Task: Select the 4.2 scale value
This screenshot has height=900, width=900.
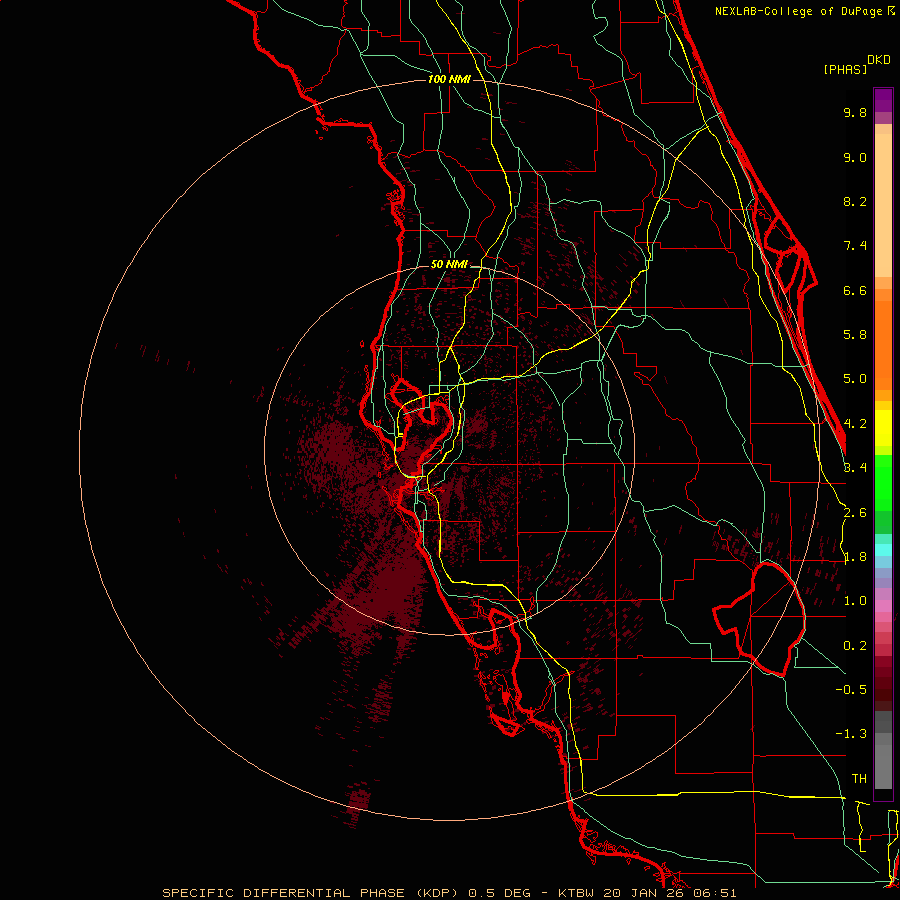Action: click(x=855, y=424)
